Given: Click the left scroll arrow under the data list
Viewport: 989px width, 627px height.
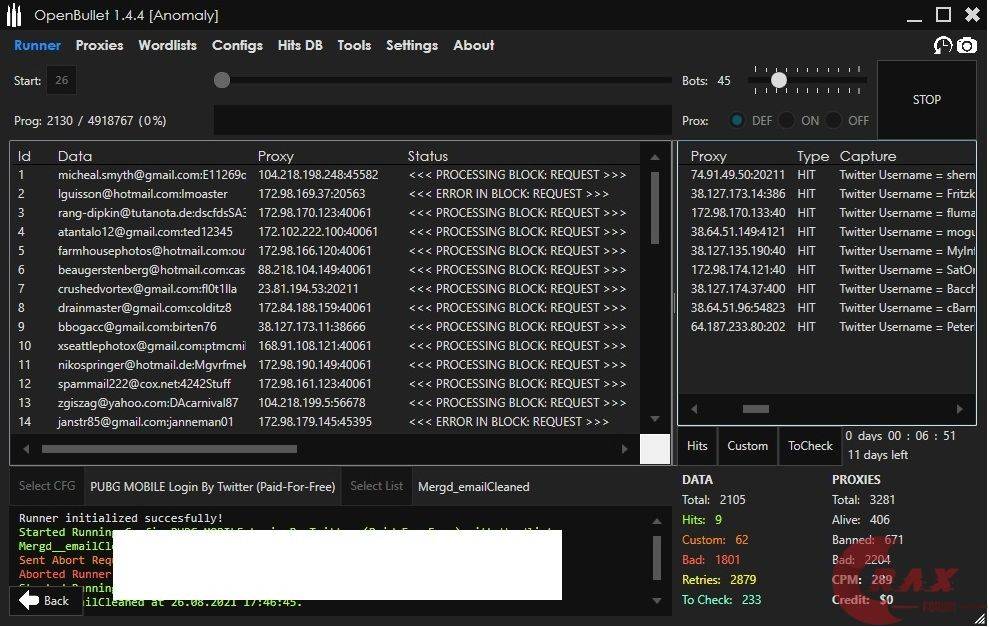Looking at the screenshot, I should tap(25, 449).
